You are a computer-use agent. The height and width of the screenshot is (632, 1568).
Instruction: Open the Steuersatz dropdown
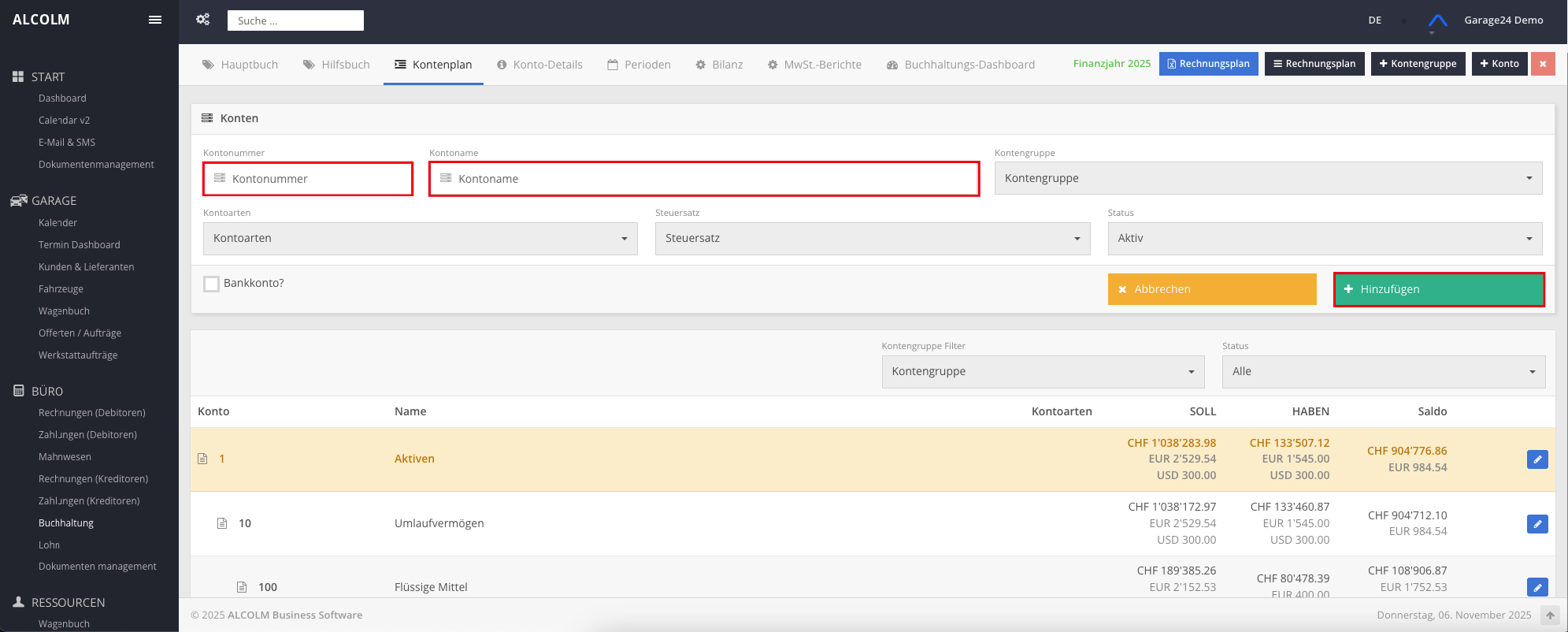click(x=872, y=239)
